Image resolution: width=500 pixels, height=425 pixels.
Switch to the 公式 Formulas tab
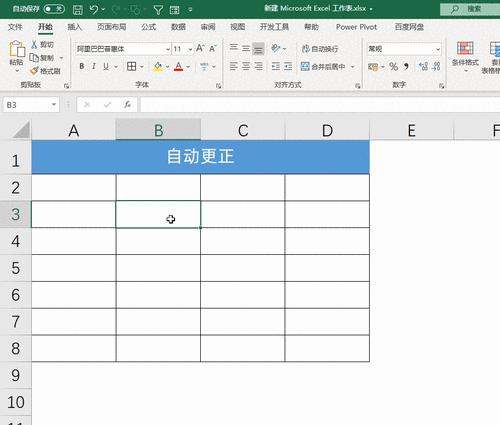point(148,27)
